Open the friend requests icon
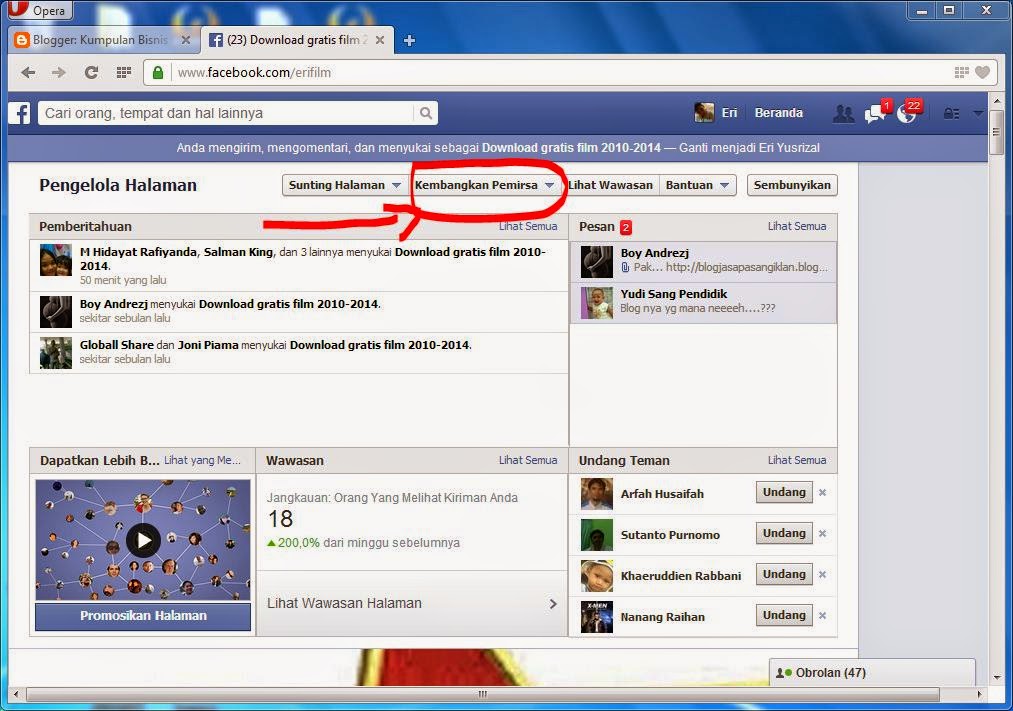The width and height of the screenshot is (1013, 711). 843,114
